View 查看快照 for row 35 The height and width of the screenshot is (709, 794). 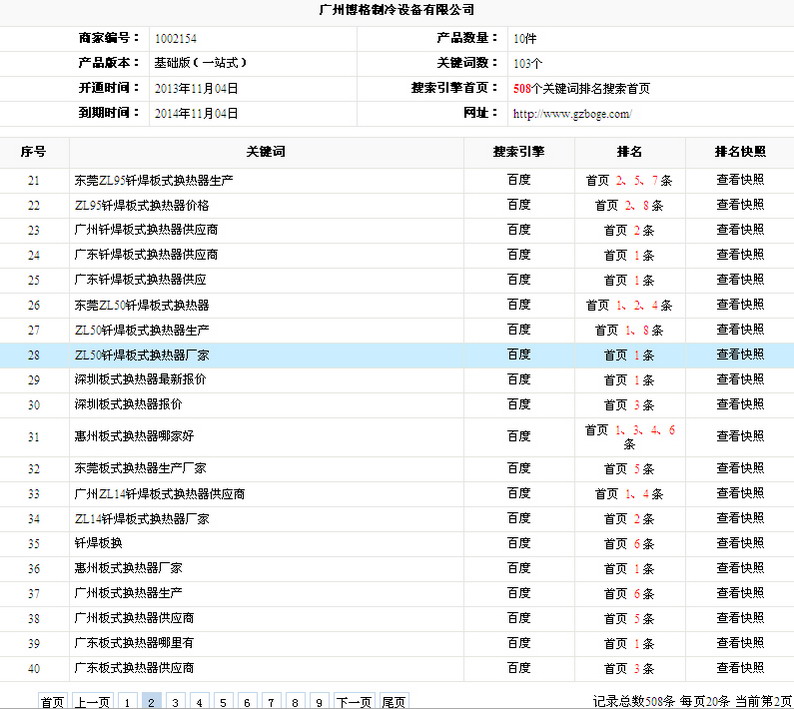[740, 543]
